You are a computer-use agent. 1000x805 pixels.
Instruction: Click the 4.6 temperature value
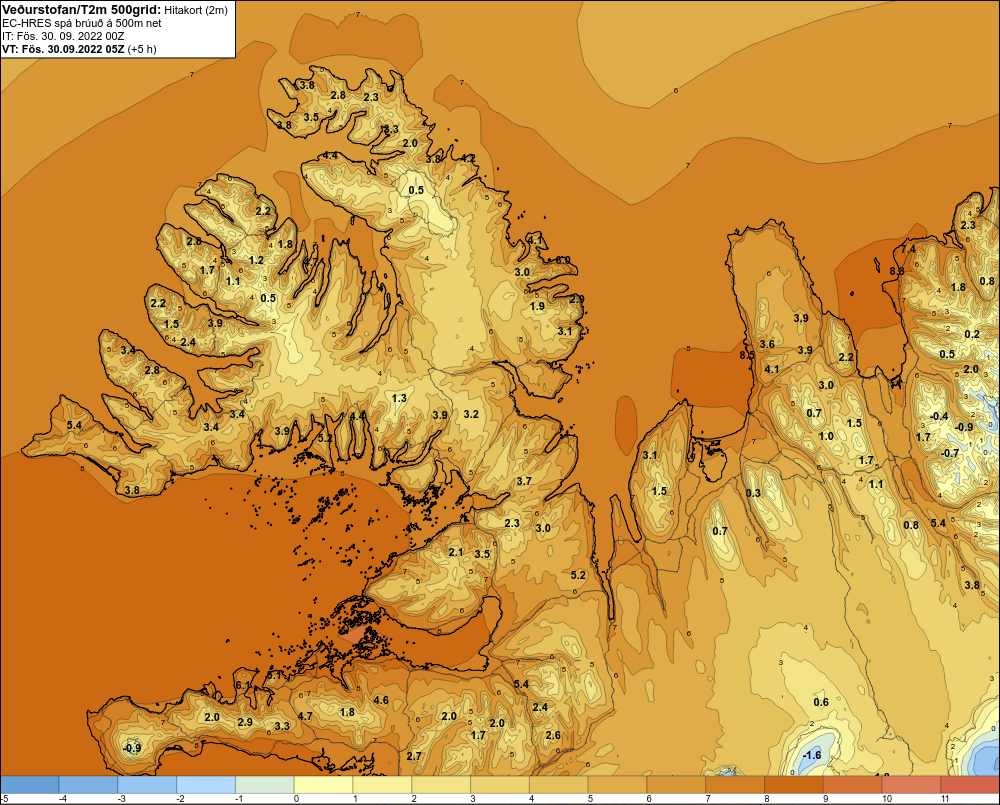pyautogui.click(x=381, y=700)
